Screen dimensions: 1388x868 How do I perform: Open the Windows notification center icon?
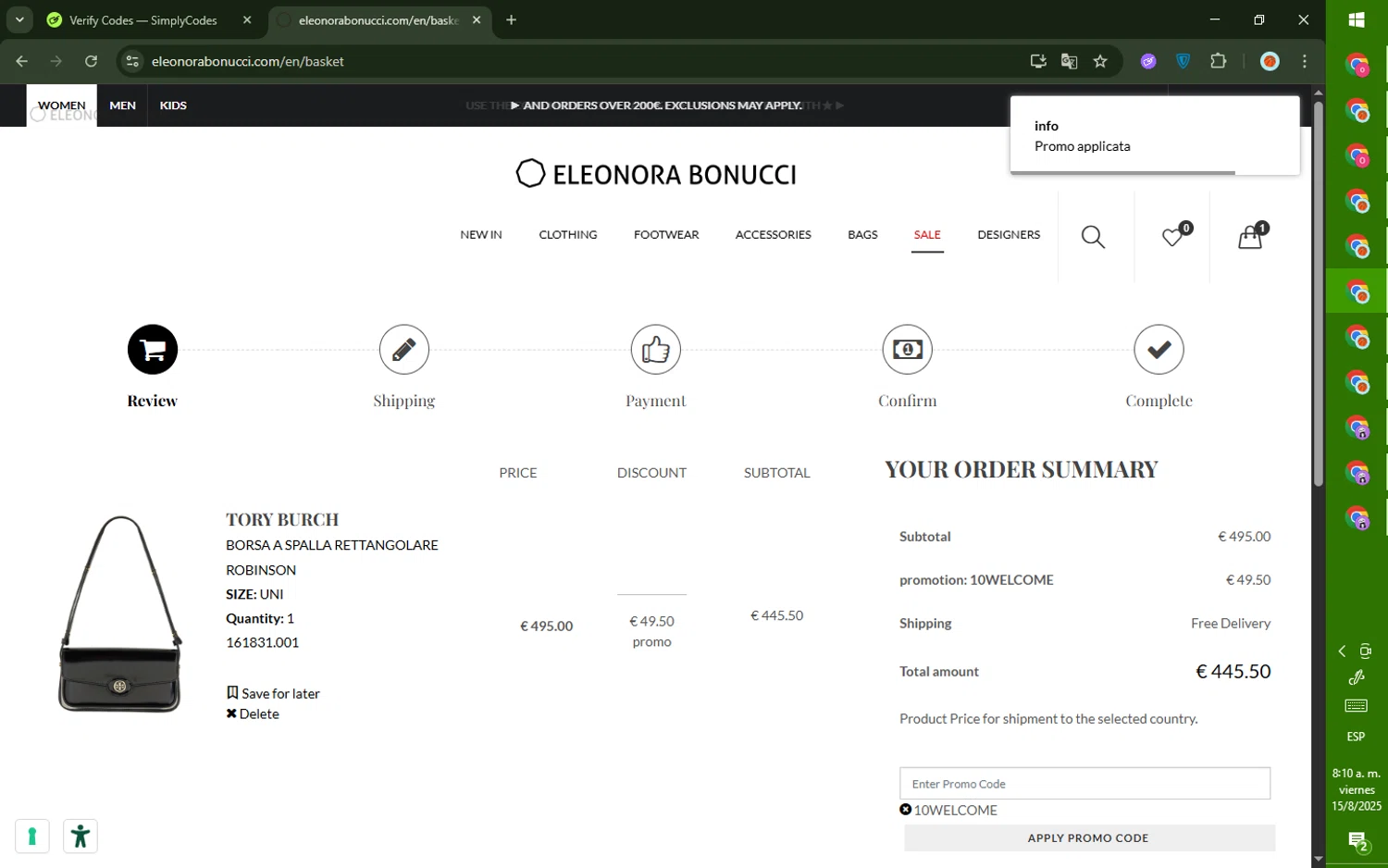pyautogui.click(x=1357, y=841)
